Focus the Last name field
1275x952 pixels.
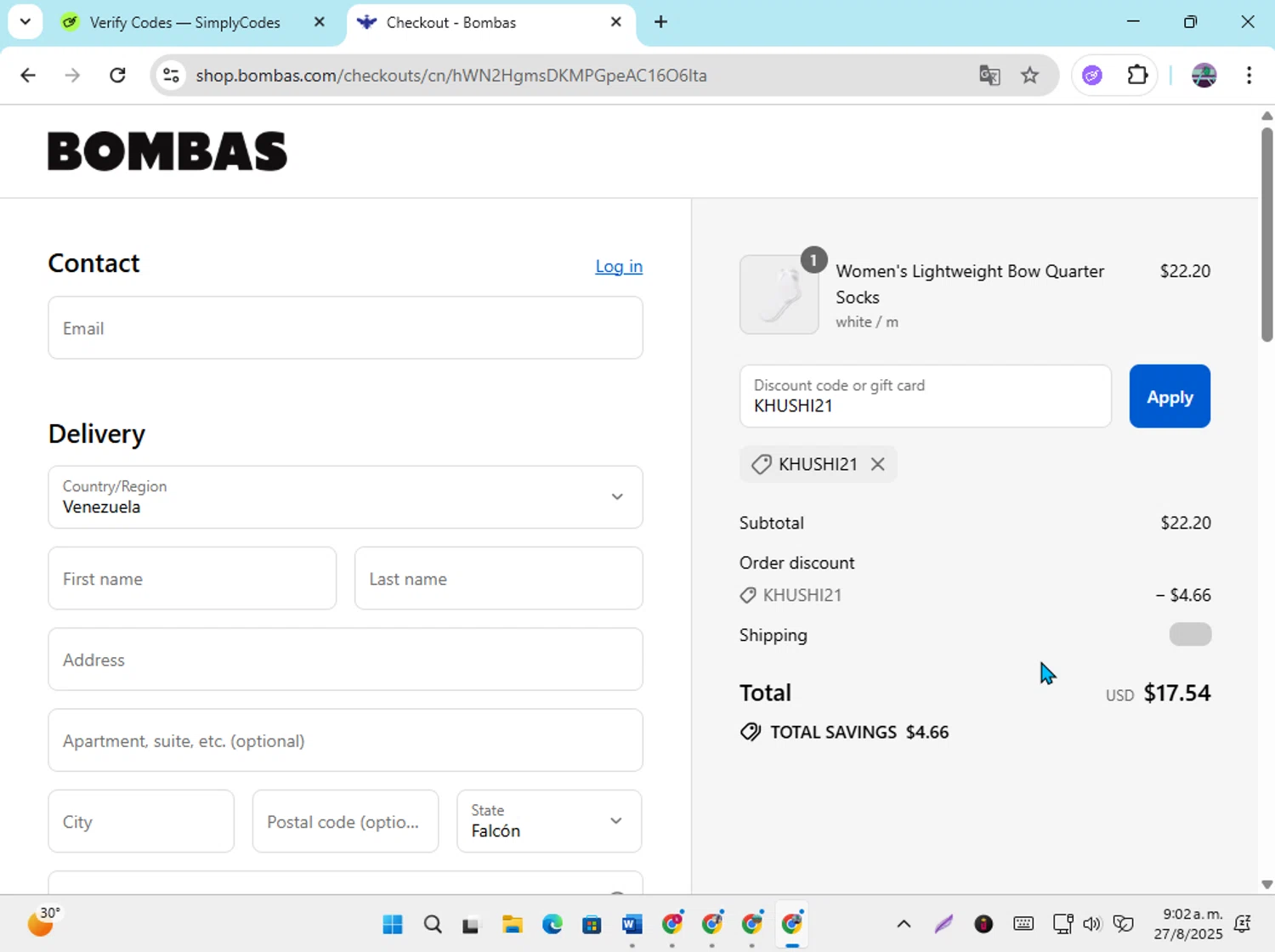tap(498, 579)
